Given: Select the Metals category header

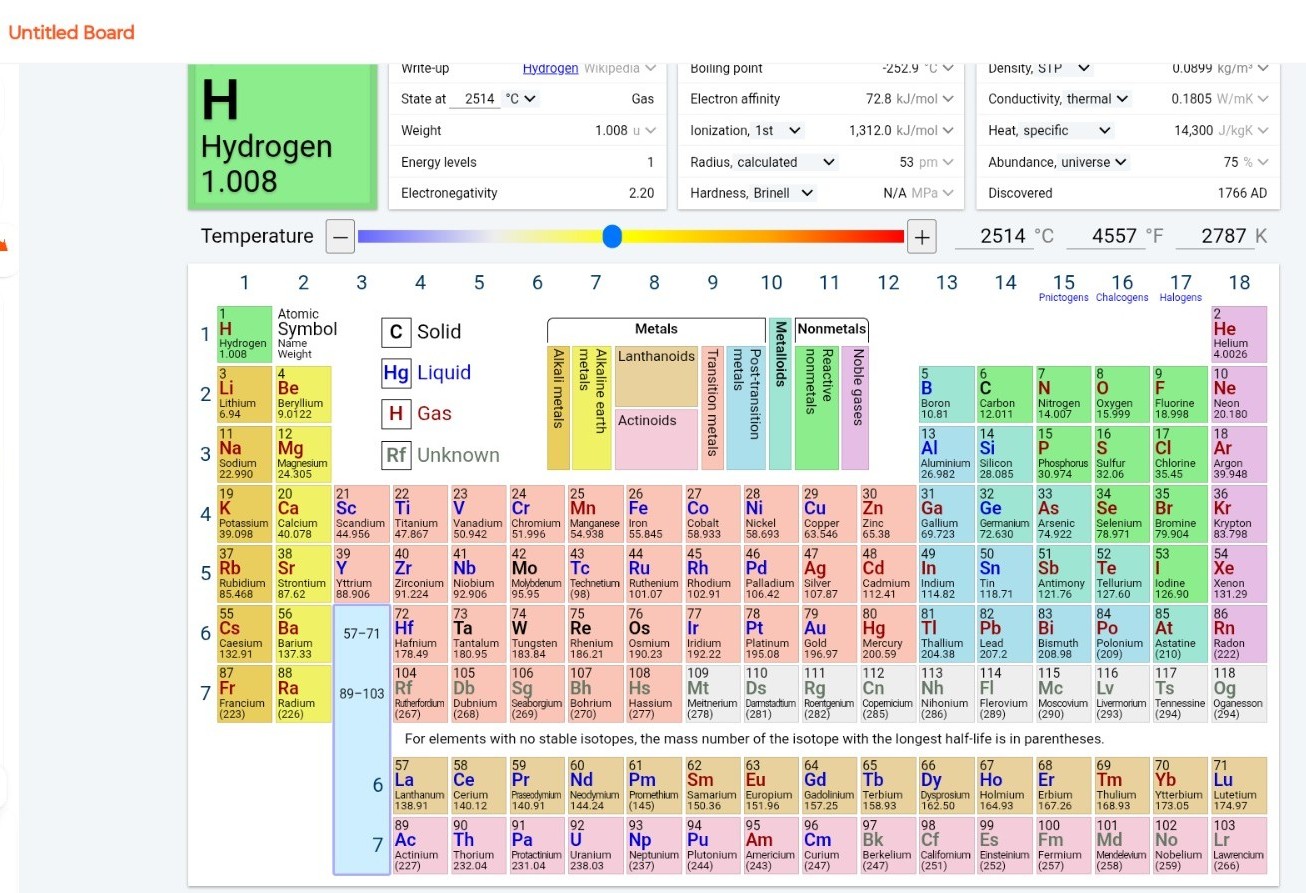Looking at the screenshot, I should pyautogui.click(x=656, y=329).
